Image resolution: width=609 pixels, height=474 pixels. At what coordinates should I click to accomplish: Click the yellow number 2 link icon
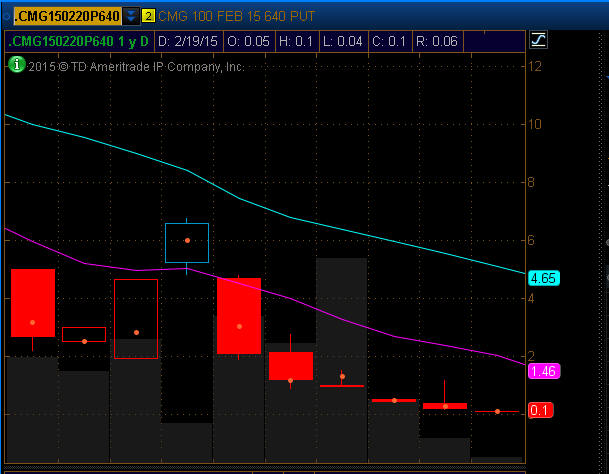[x=148, y=16]
